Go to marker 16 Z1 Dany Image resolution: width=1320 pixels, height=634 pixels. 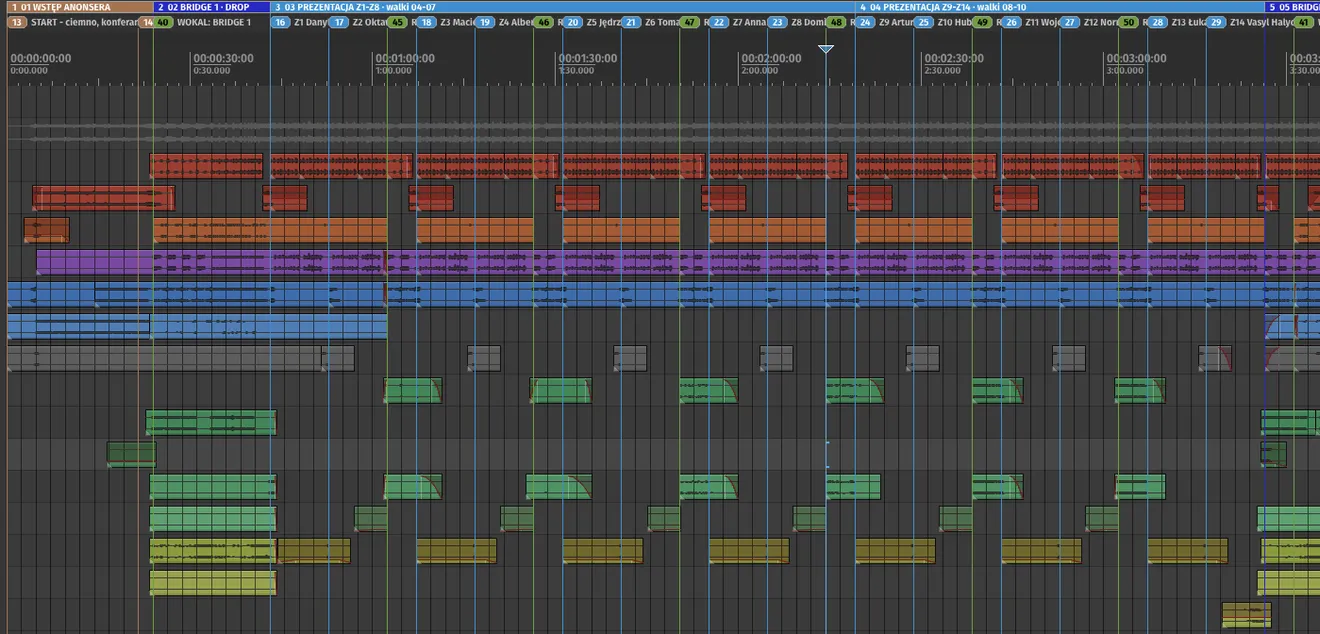pyautogui.click(x=281, y=22)
